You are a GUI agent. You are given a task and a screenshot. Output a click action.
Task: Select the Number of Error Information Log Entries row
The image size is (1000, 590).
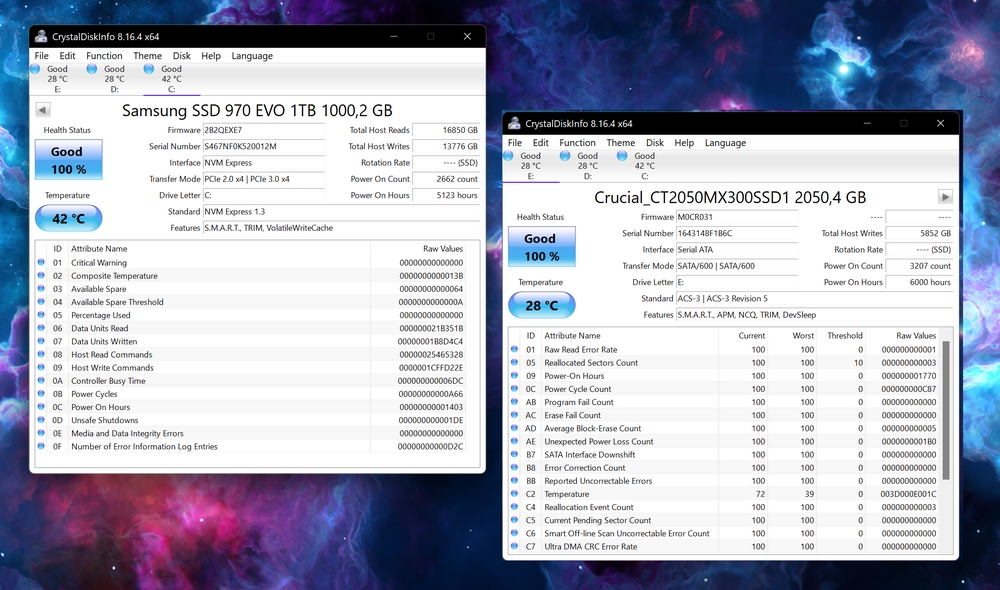coord(250,446)
